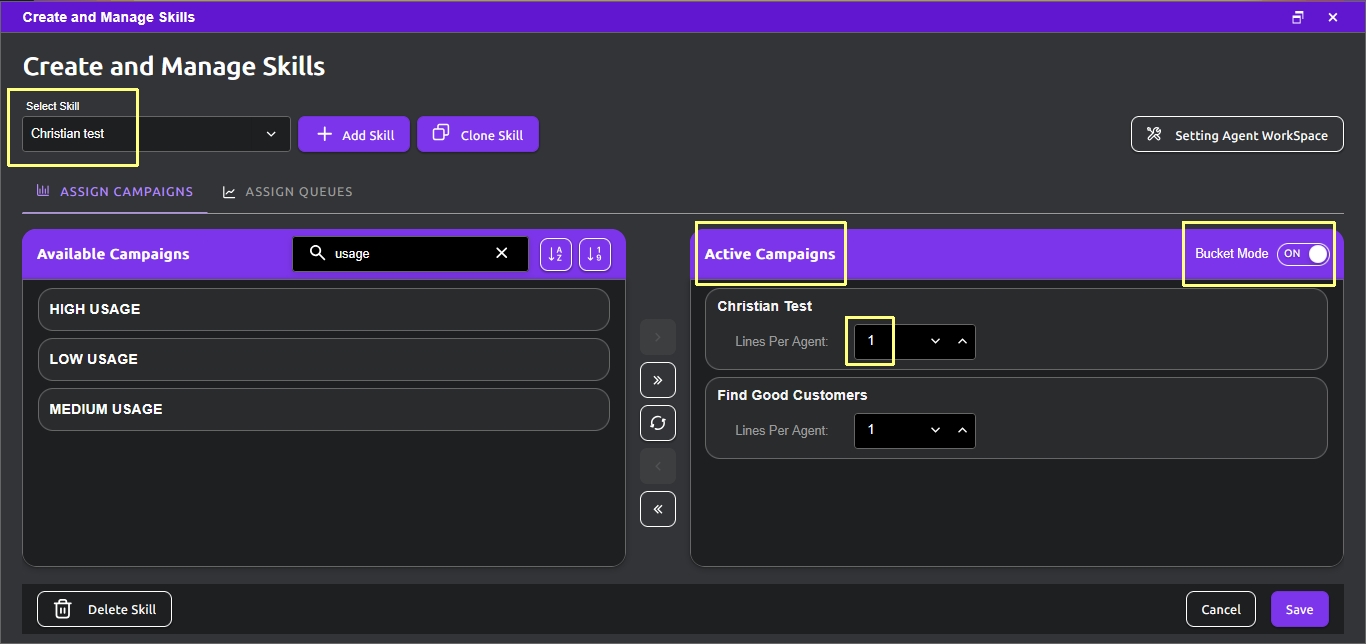
Task: Click the Add Skill button
Action: (354, 135)
